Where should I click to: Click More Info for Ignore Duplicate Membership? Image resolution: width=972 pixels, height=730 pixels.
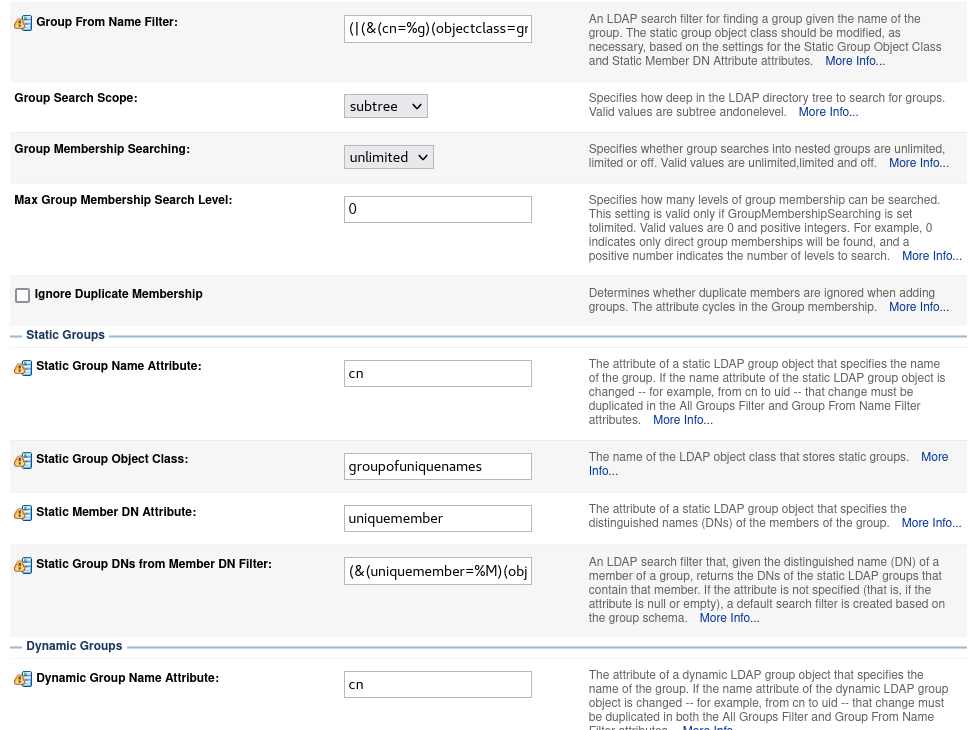[918, 307]
